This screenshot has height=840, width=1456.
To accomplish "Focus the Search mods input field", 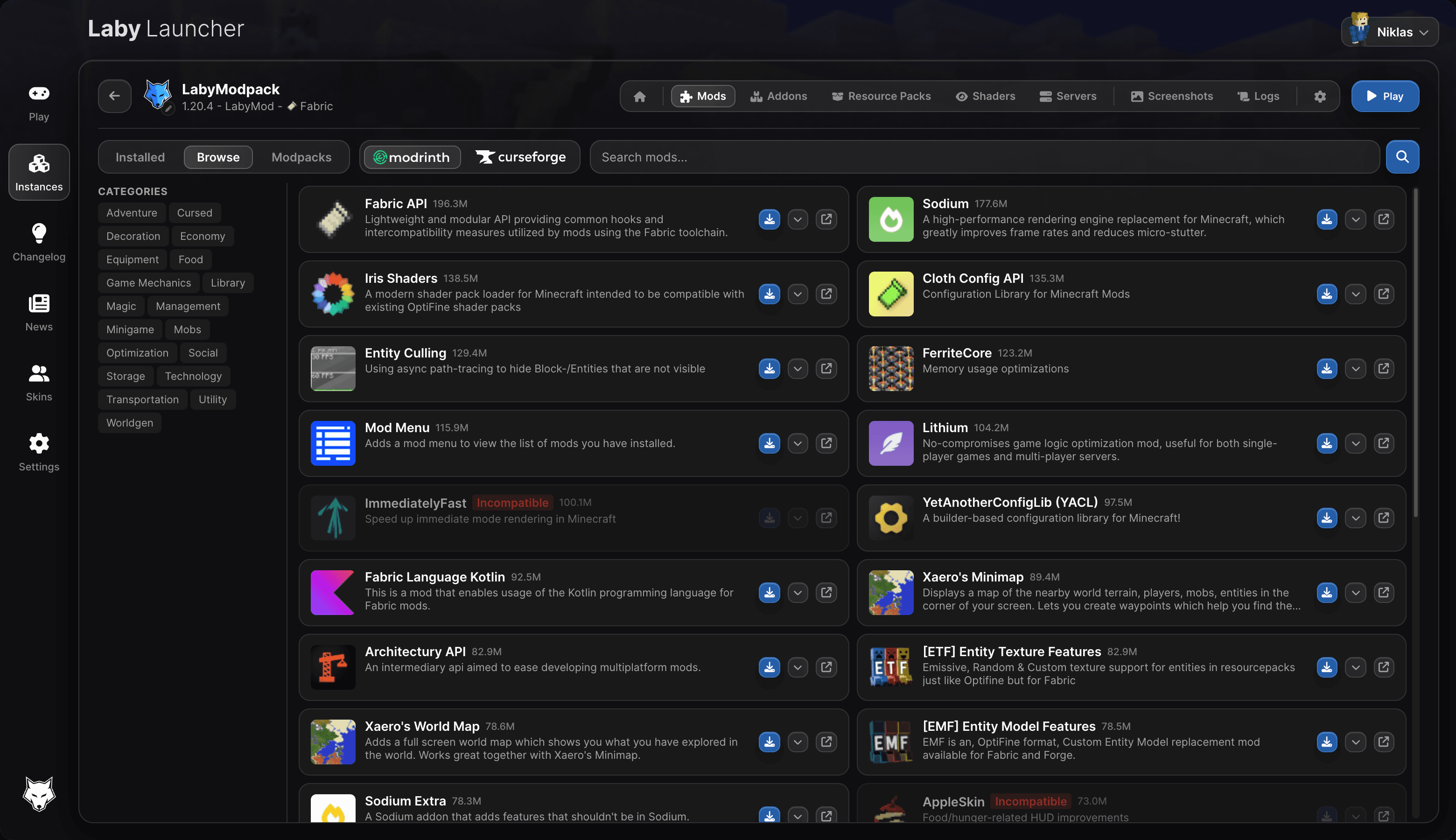I will pos(984,157).
